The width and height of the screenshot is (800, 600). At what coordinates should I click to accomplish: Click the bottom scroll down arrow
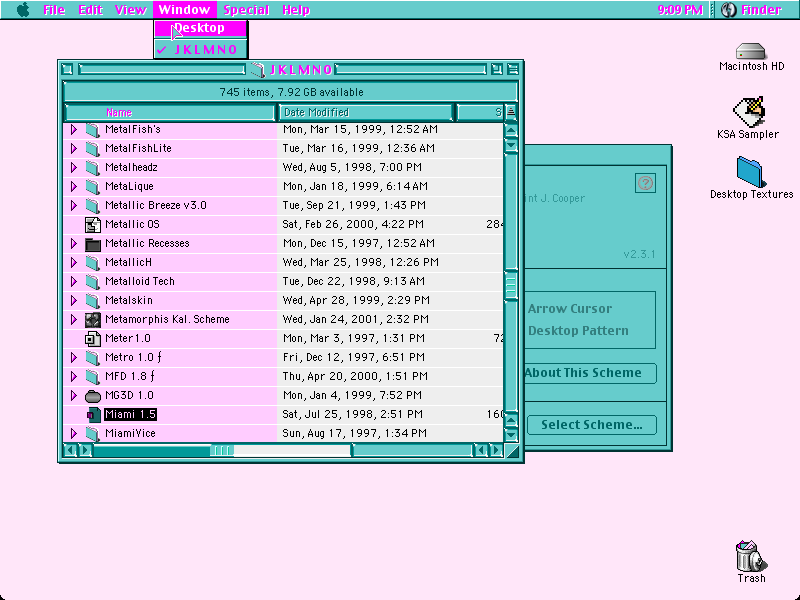point(511,435)
